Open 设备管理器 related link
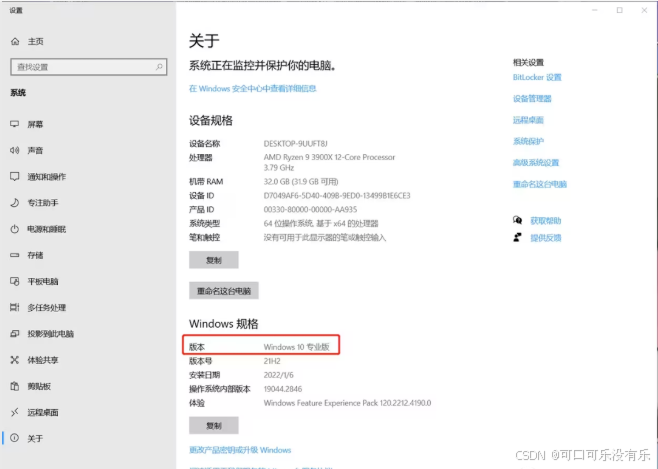The height and width of the screenshot is (469, 658). (x=532, y=99)
